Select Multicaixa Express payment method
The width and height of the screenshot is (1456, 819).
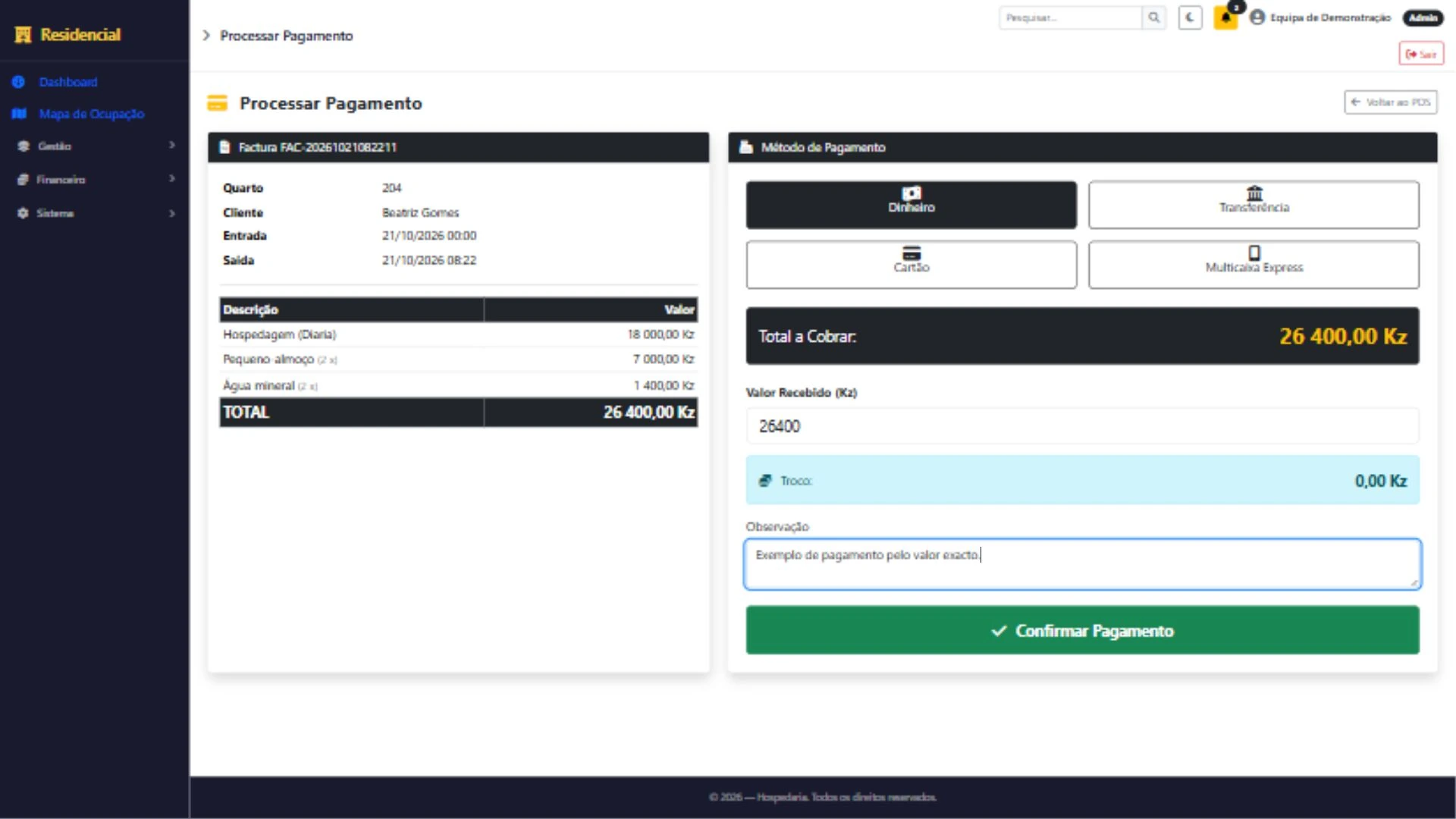tap(1254, 265)
